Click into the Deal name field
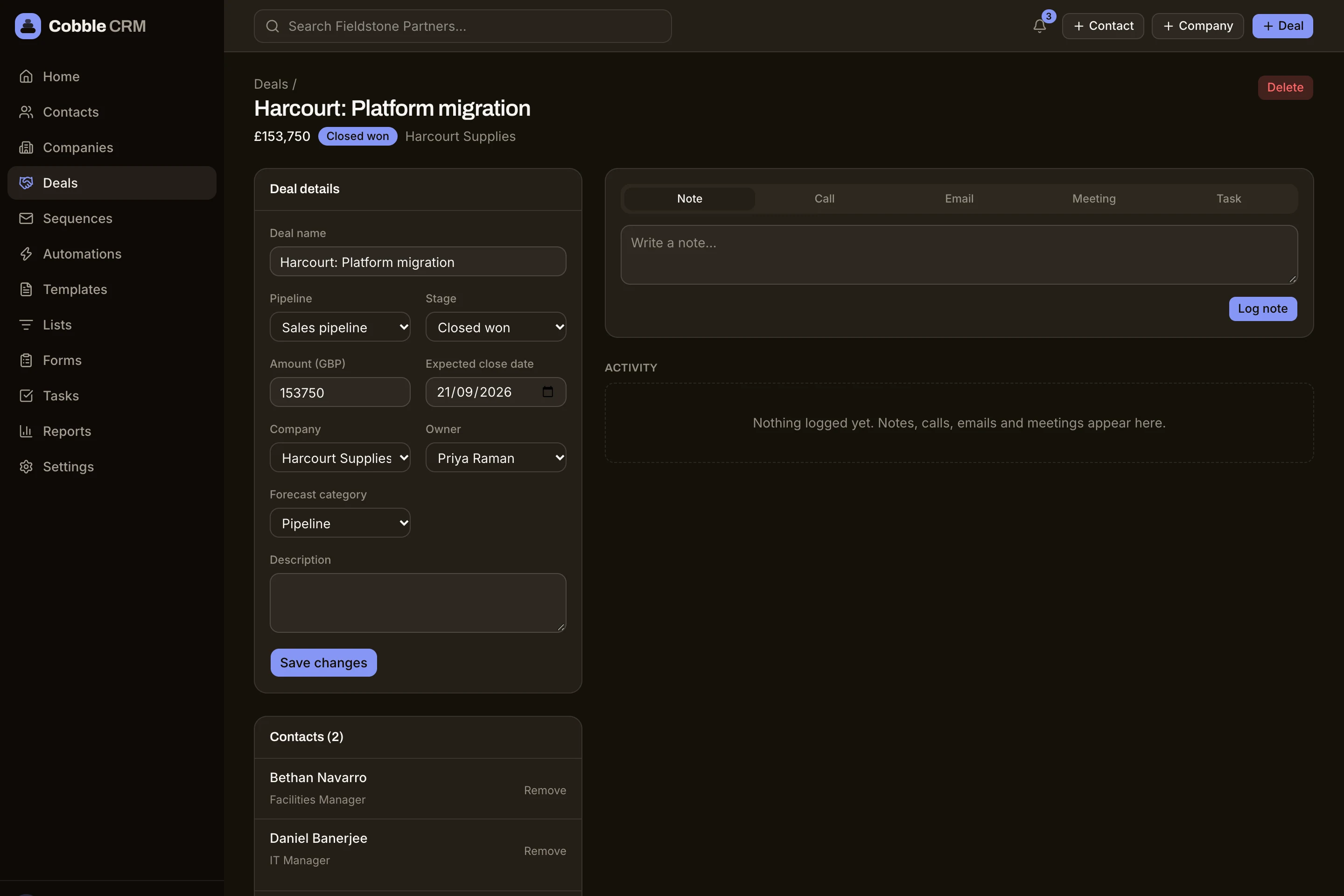The width and height of the screenshot is (1344, 896). [418, 262]
